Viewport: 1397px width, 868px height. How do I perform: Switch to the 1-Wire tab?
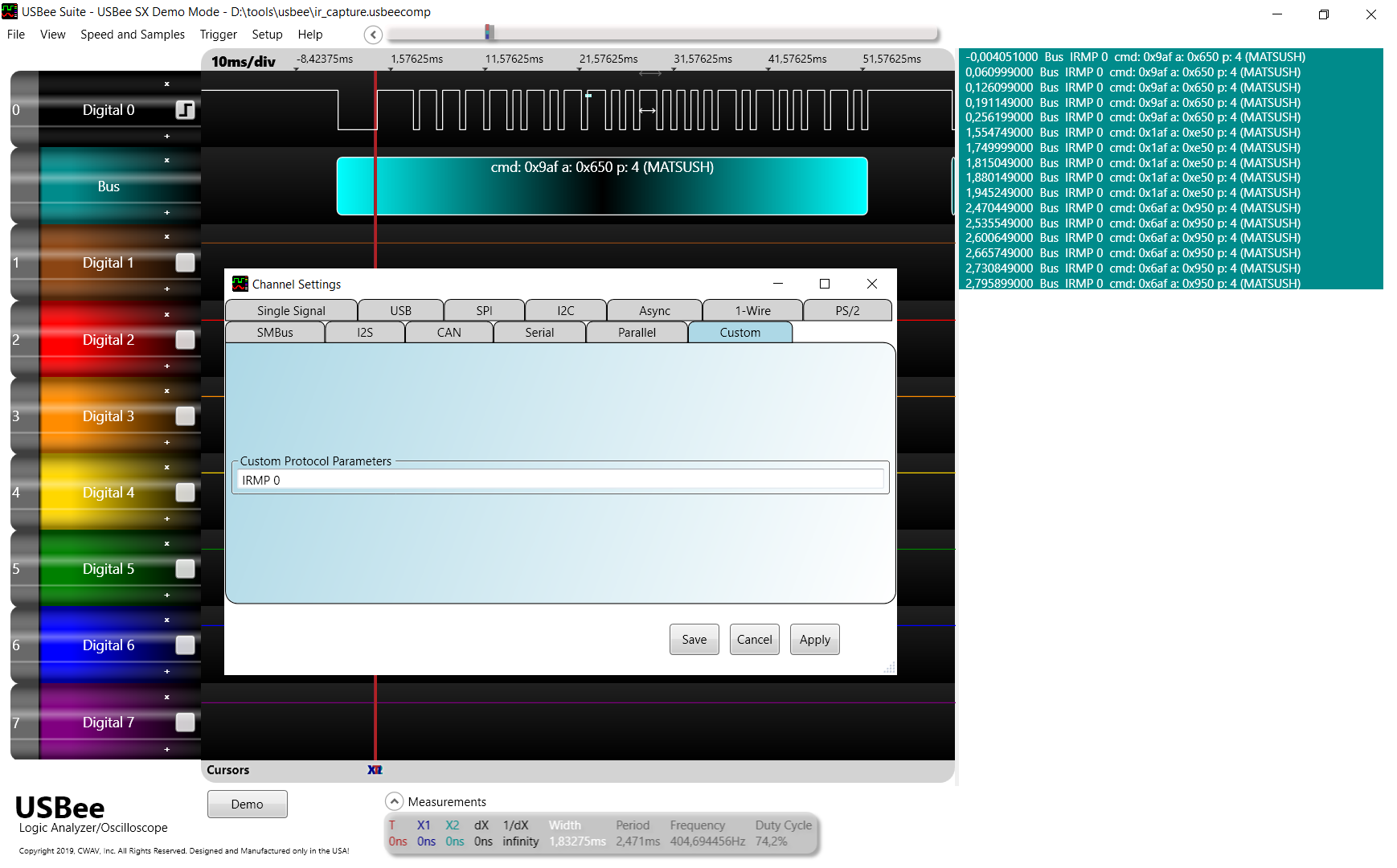coord(753,310)
